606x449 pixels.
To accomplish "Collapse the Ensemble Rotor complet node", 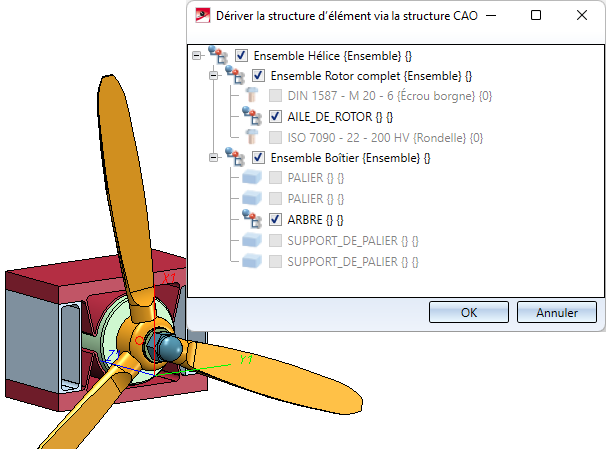I will [x=214, y=76].
